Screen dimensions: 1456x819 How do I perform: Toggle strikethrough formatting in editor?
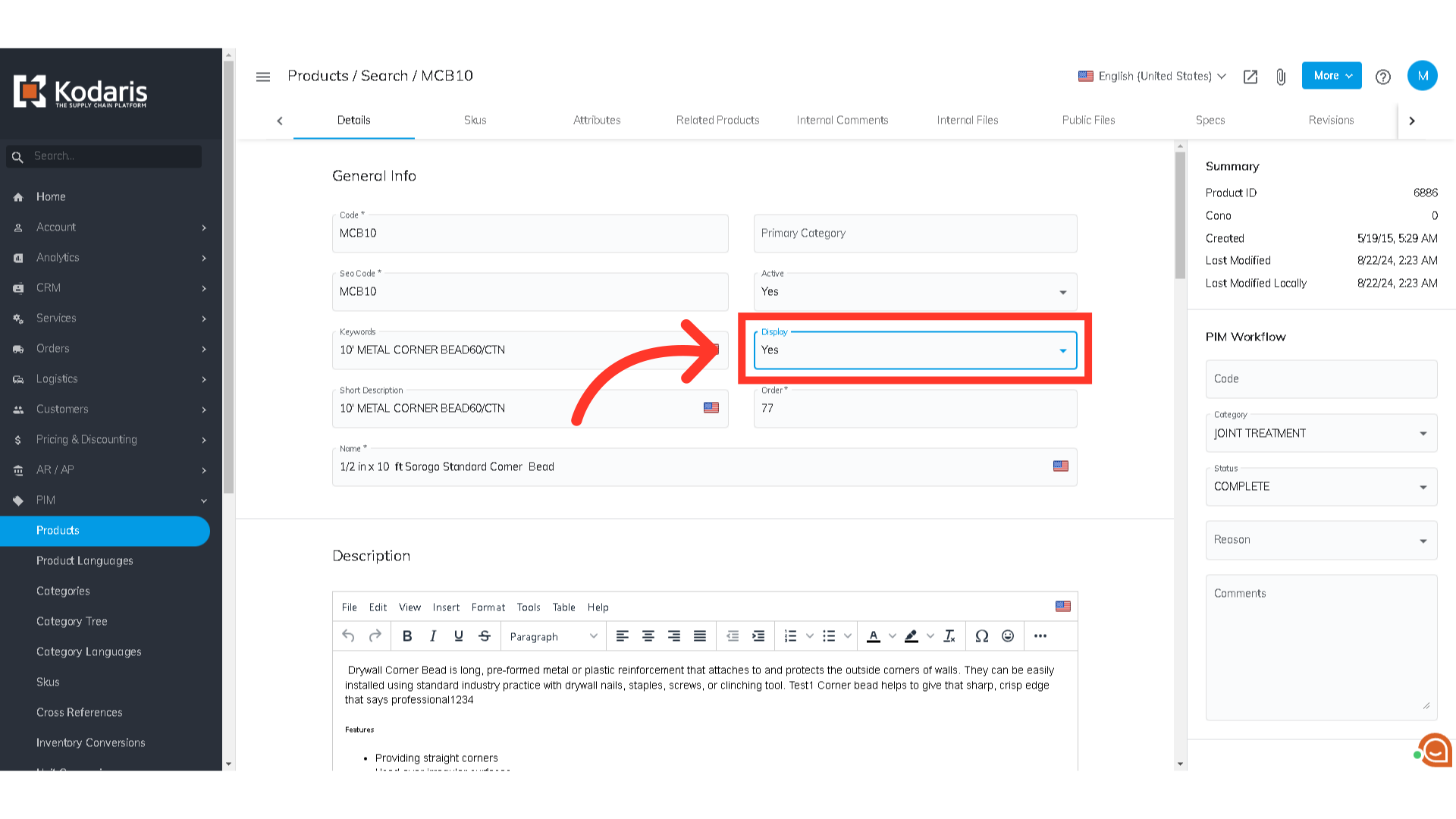(485, 636)
